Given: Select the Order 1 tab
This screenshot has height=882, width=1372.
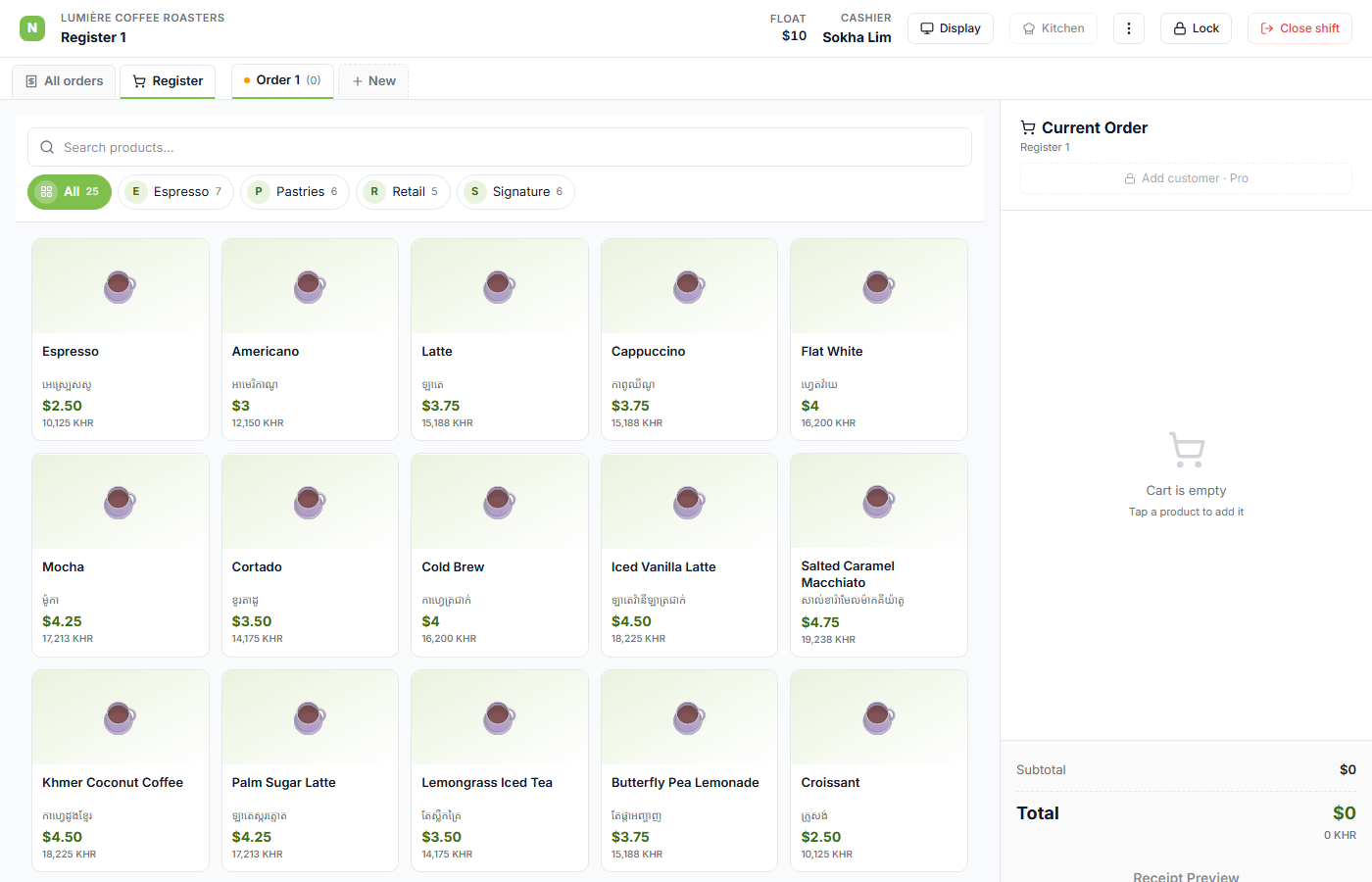Looking at the screenshot, I should (282, 80).
